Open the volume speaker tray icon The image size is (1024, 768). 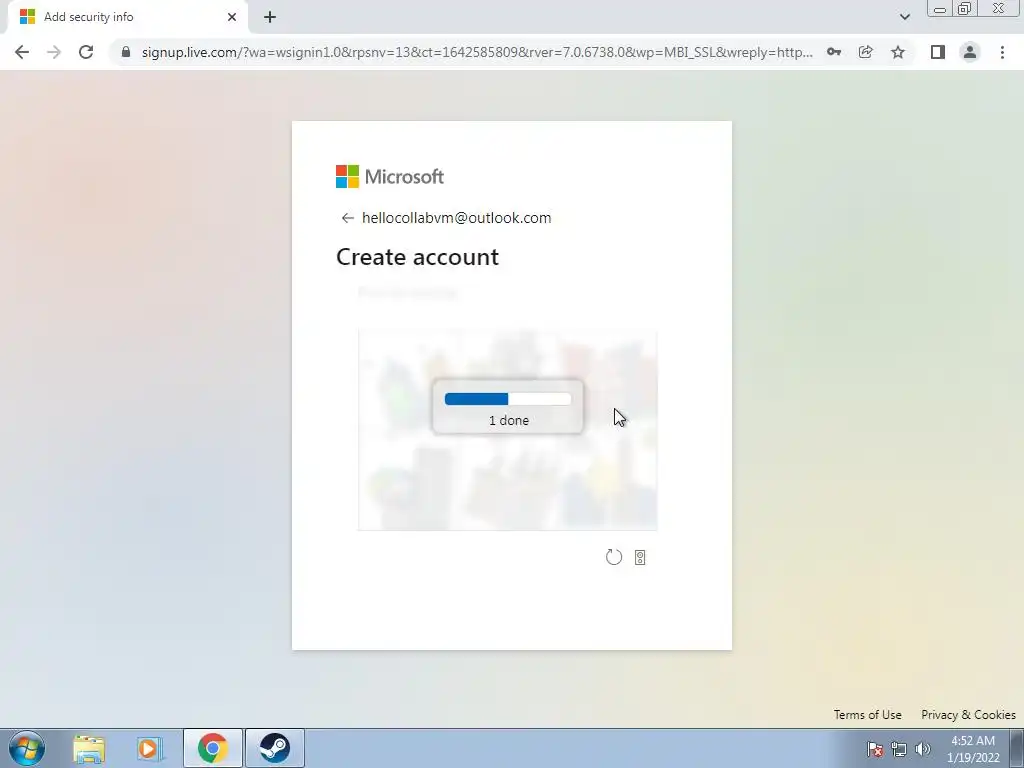(923, 748)
